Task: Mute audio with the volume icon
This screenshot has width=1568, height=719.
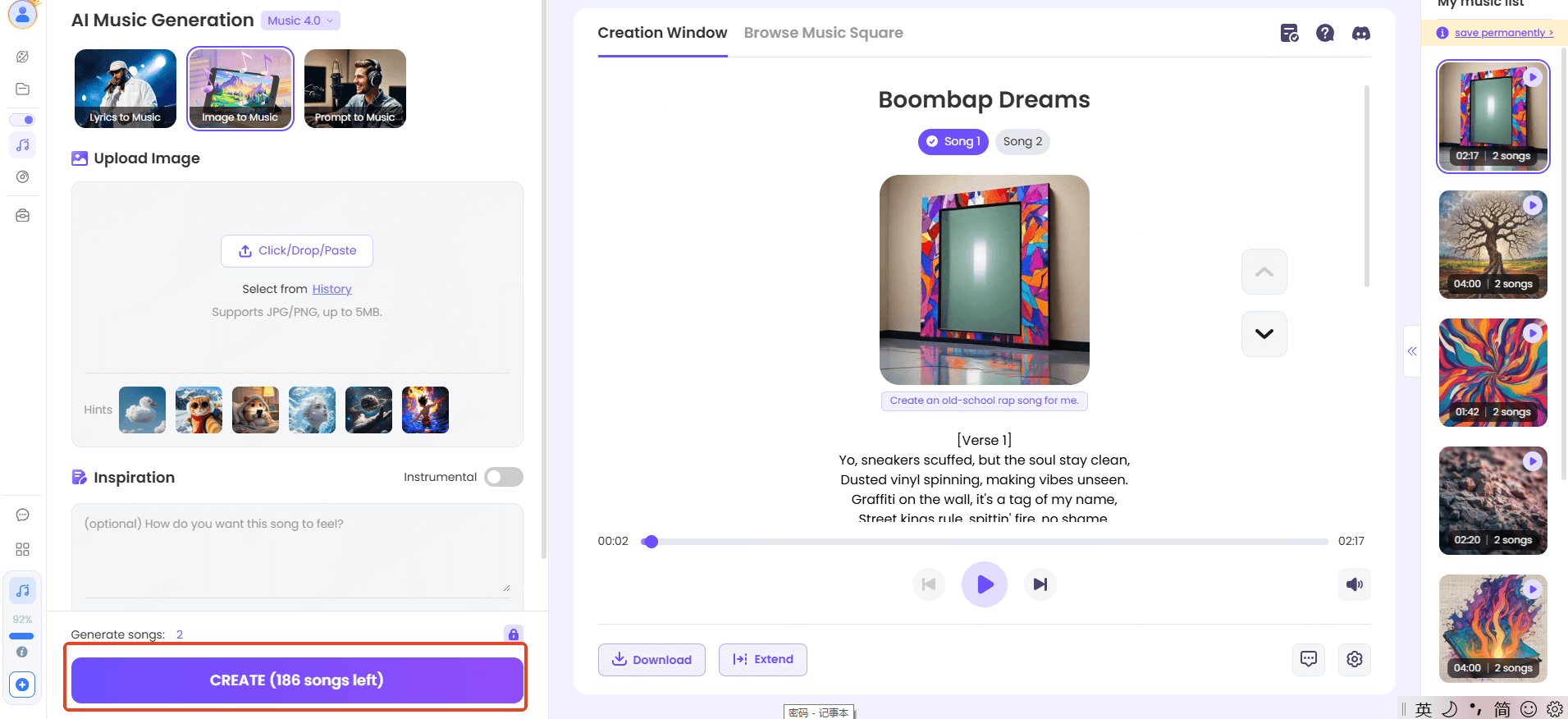Action: [1354, 584]
